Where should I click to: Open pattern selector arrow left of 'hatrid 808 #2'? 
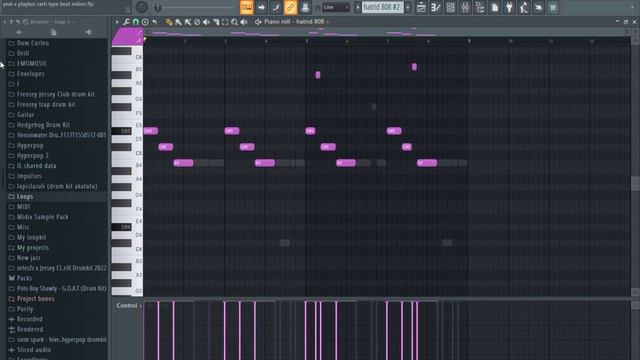(358, 7)
